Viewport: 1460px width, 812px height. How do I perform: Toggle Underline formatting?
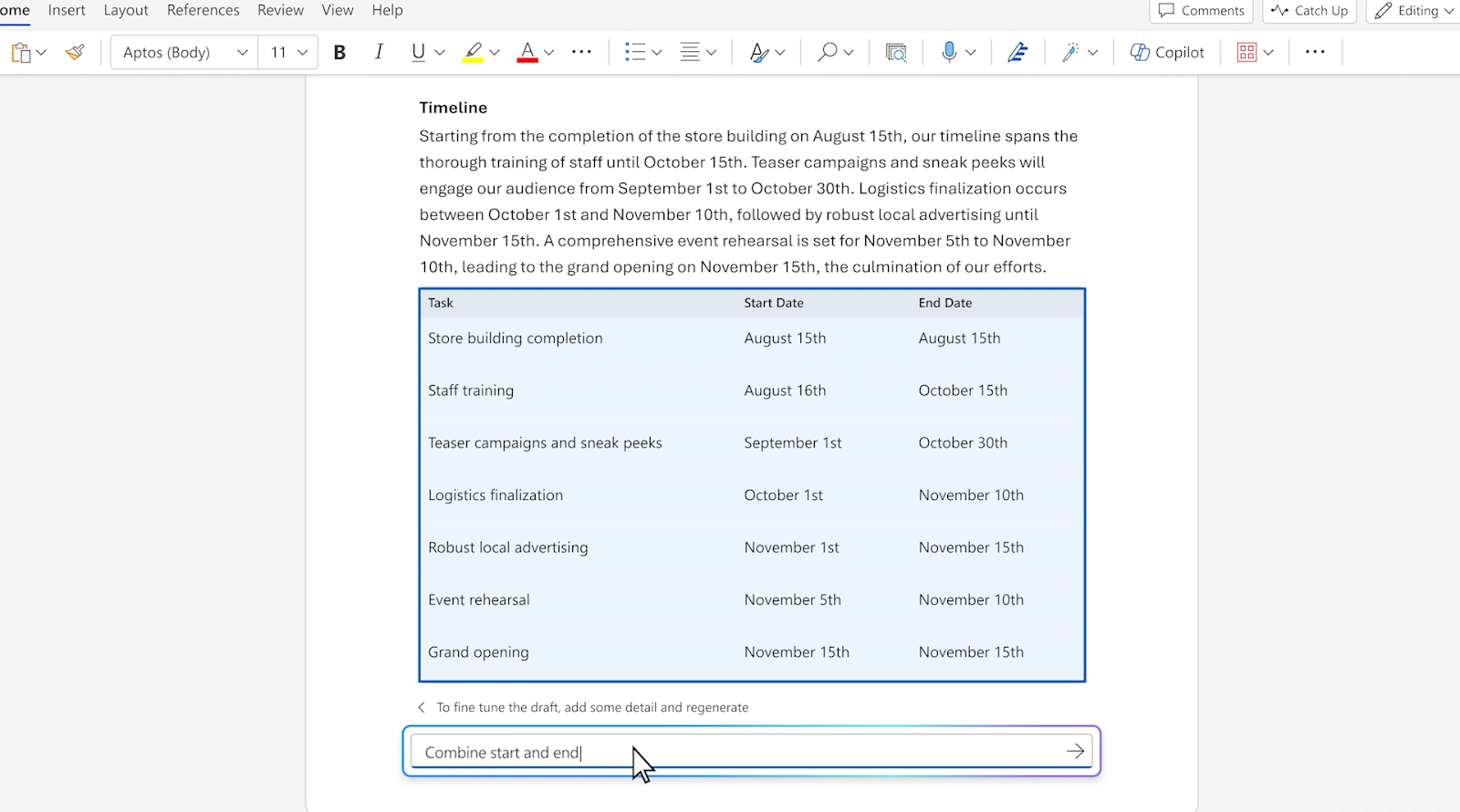[x=418, y=53]
